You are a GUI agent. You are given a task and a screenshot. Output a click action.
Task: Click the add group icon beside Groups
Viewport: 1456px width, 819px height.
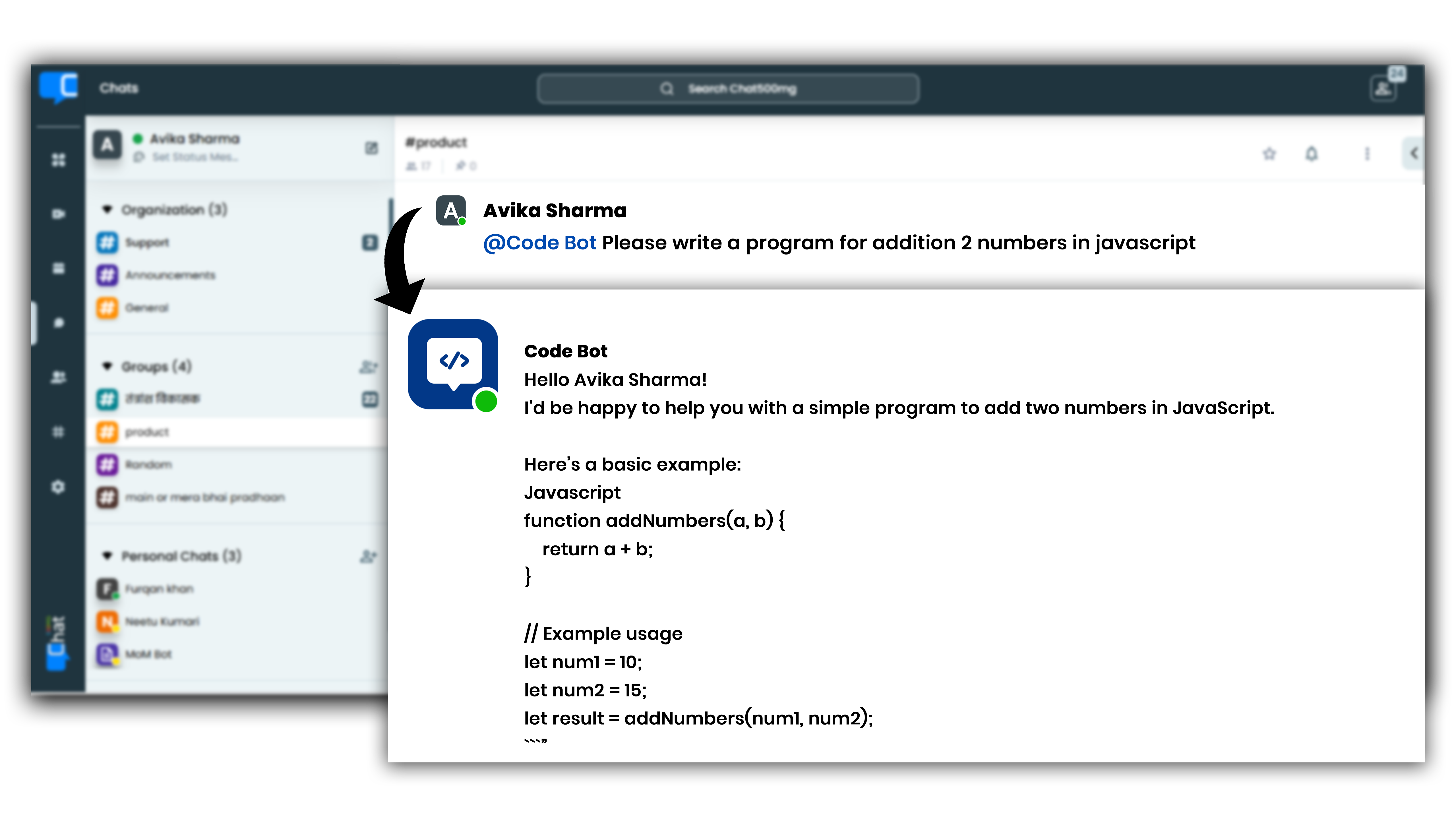369,367
